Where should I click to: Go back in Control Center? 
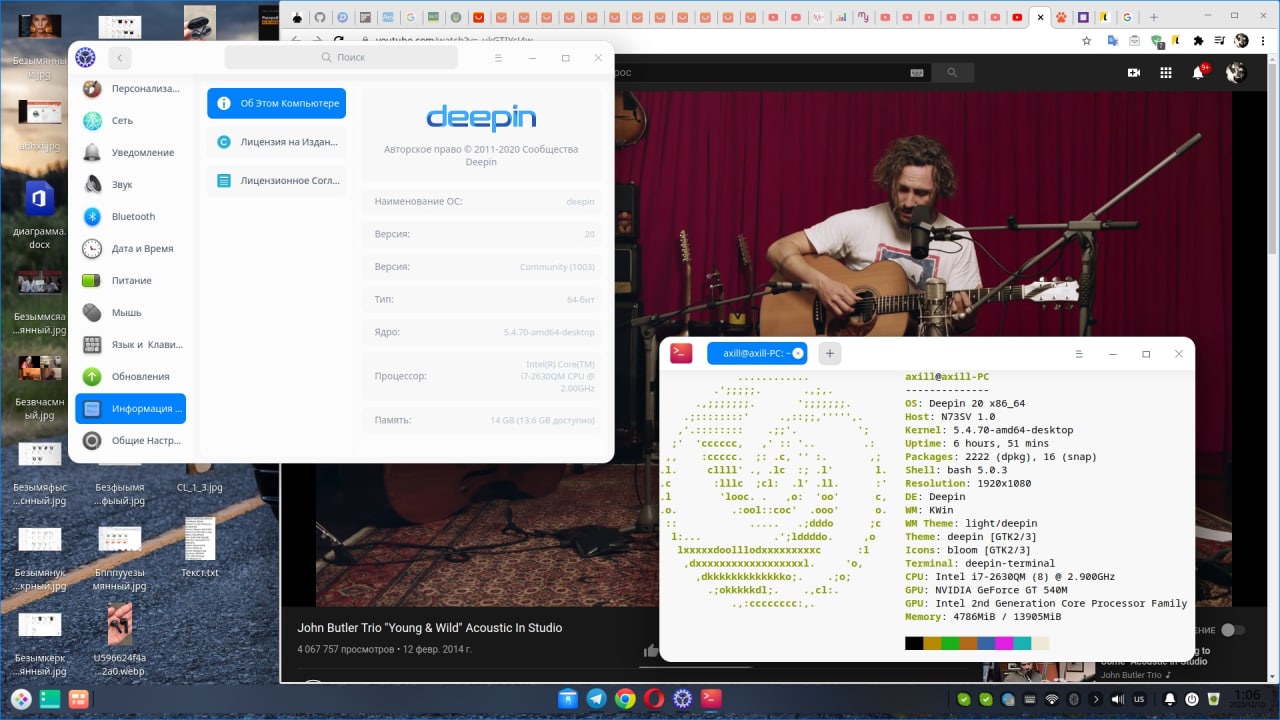coord(120,58)
